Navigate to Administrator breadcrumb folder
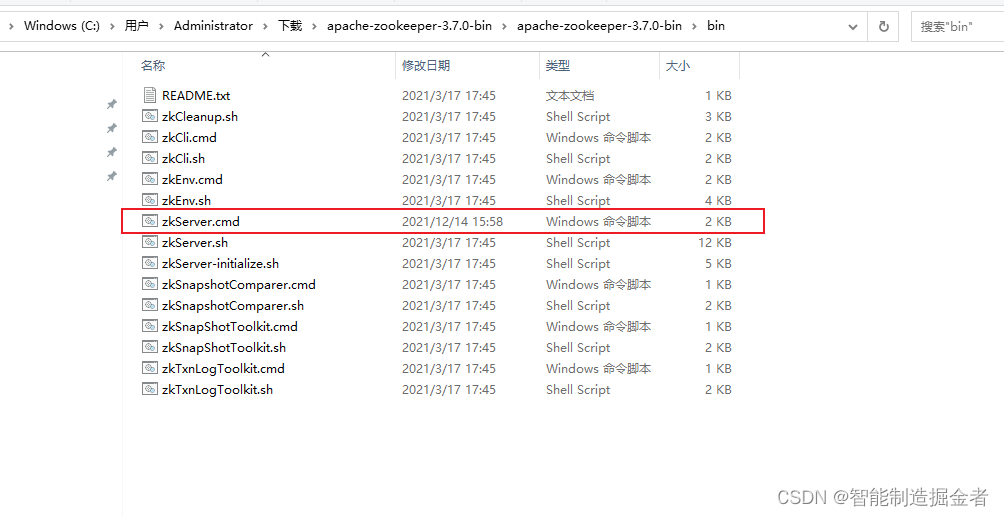The height and width of the screenshot is (516, 1004). [213, 26]
